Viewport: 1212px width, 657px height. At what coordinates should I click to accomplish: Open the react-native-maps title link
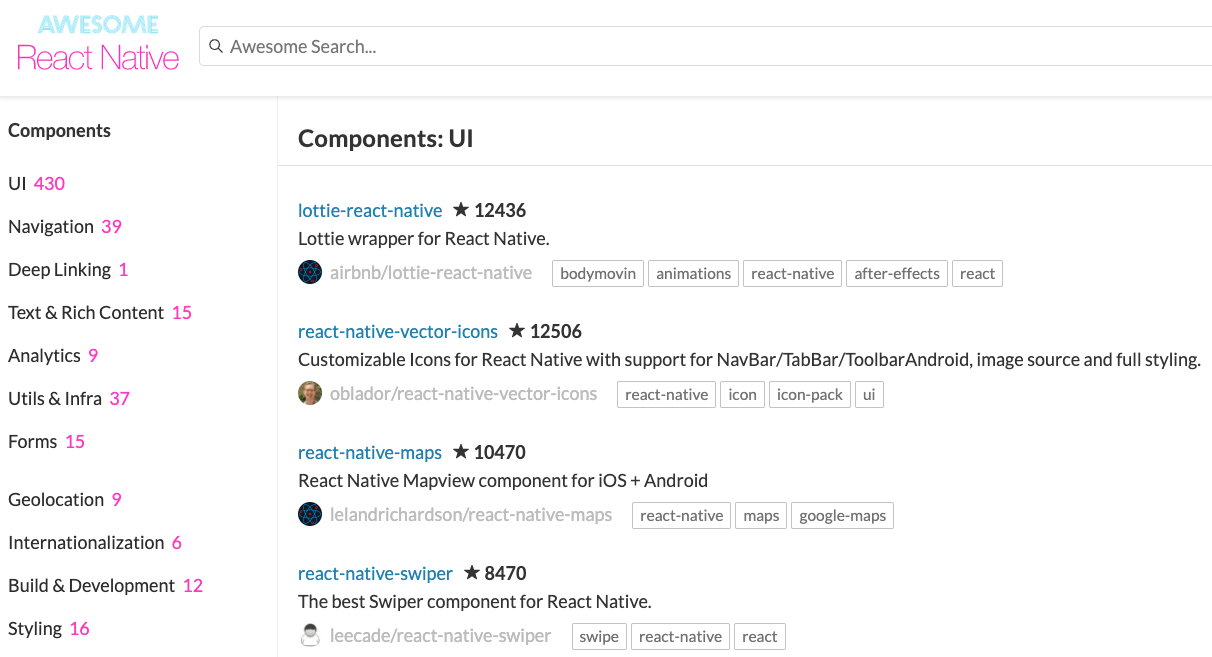tap(370, 452)
